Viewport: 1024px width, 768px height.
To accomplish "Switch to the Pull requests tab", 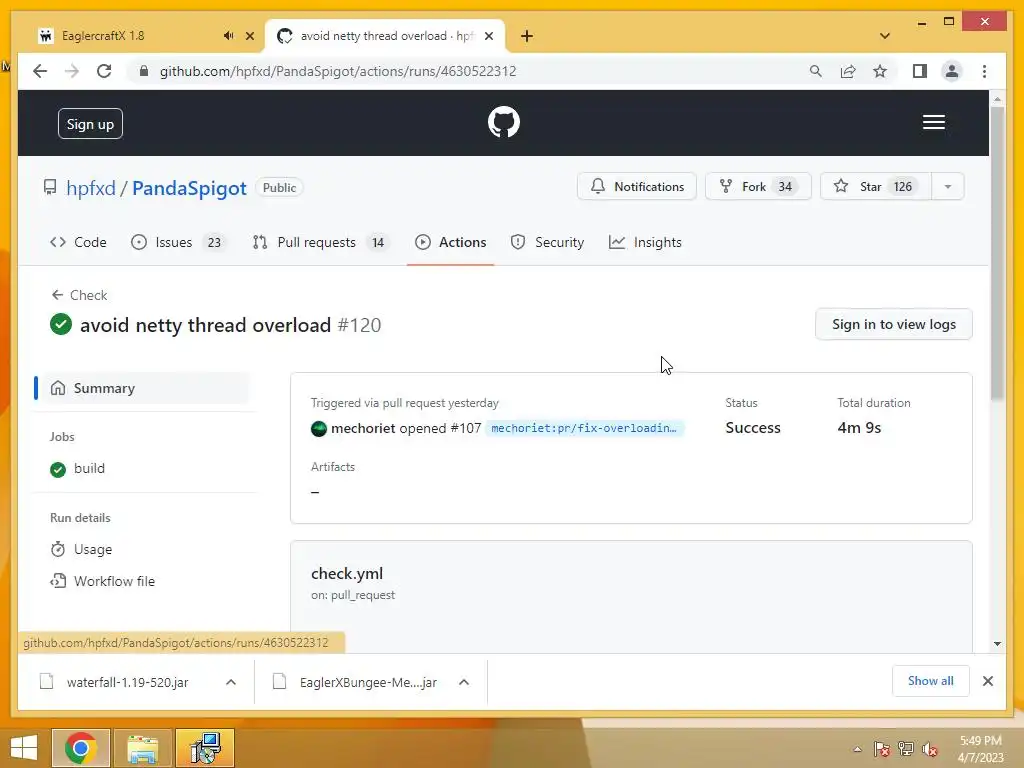I will pyautogui.click(x=321, y=242).
